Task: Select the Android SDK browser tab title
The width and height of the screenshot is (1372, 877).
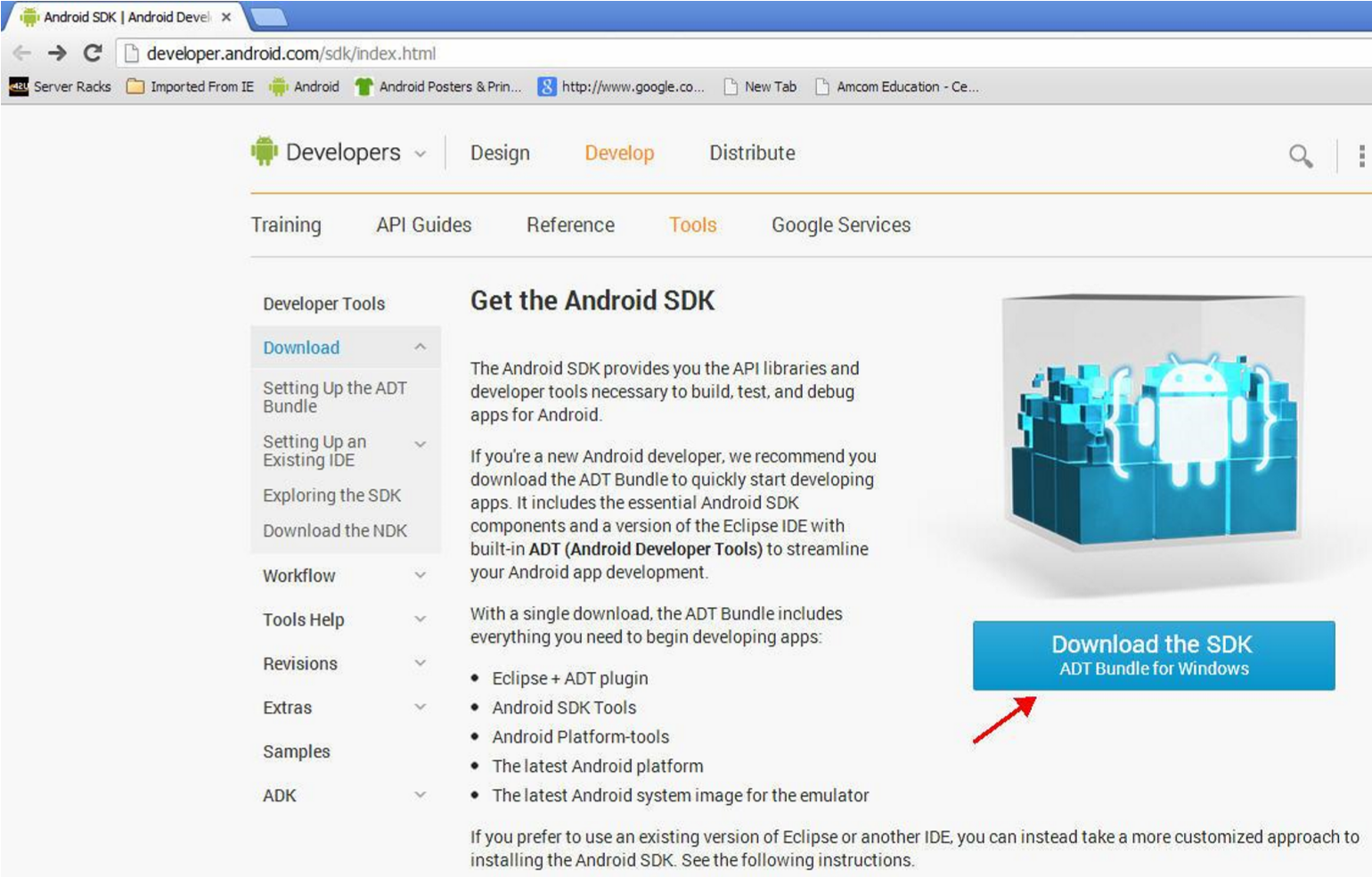Action: click(127, 17)
